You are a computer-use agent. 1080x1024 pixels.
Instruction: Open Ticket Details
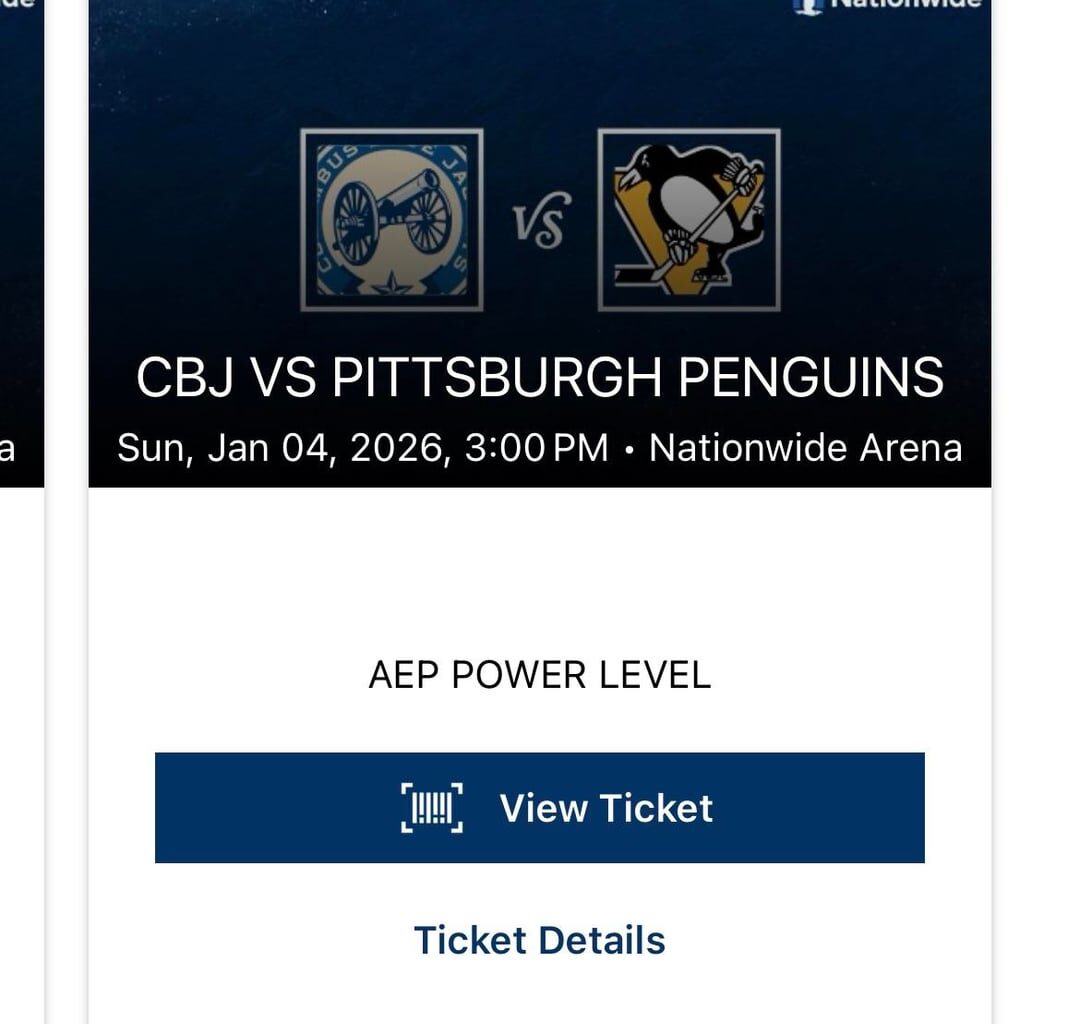click(x=540, y=940)
